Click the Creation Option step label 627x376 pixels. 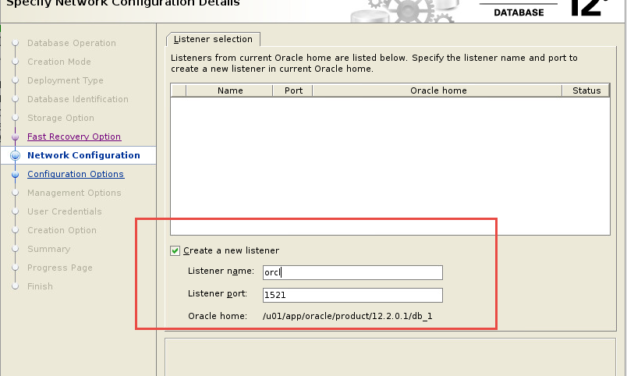(x=62, y=230)
